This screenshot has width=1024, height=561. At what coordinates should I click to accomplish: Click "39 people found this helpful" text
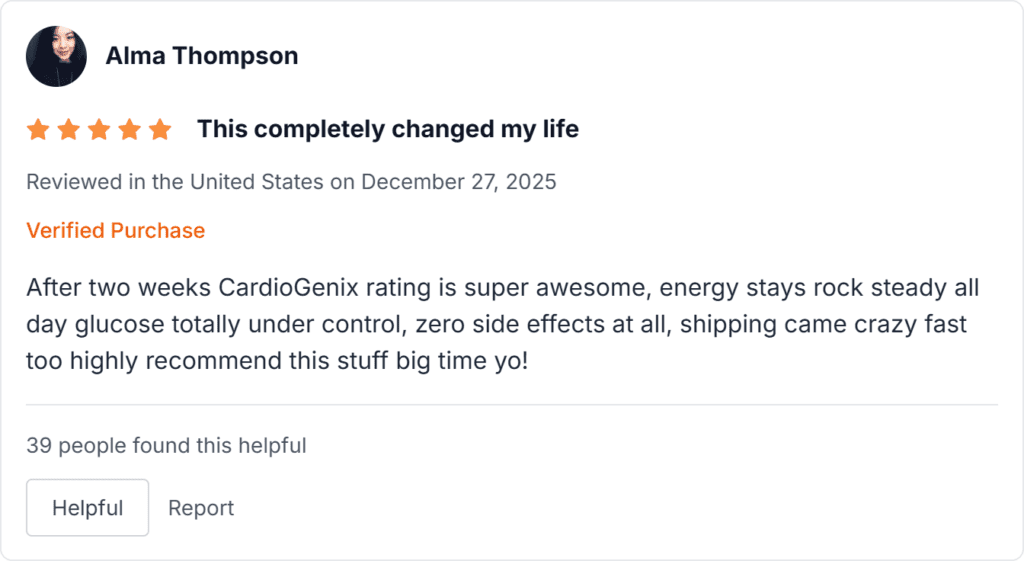[166, 445]
